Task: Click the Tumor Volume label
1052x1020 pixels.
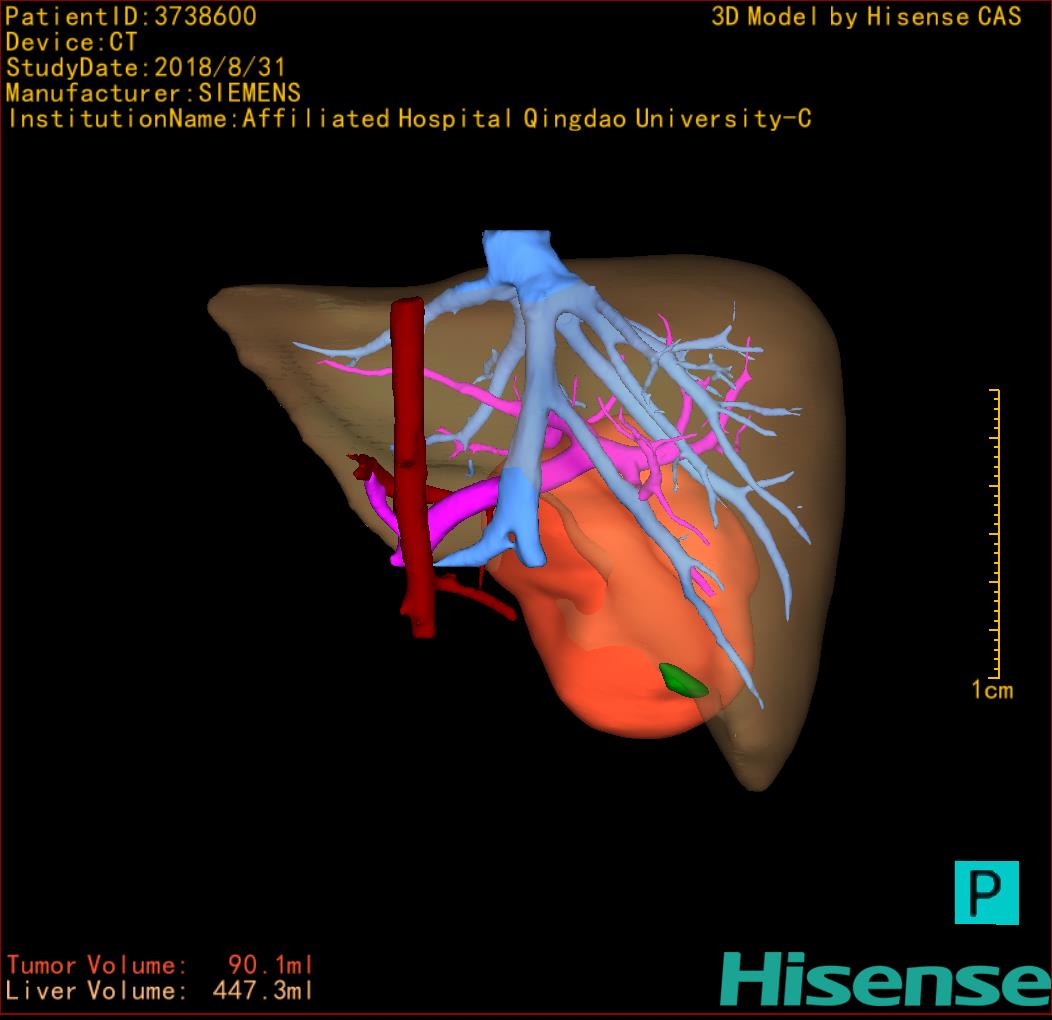Action: 96,965
